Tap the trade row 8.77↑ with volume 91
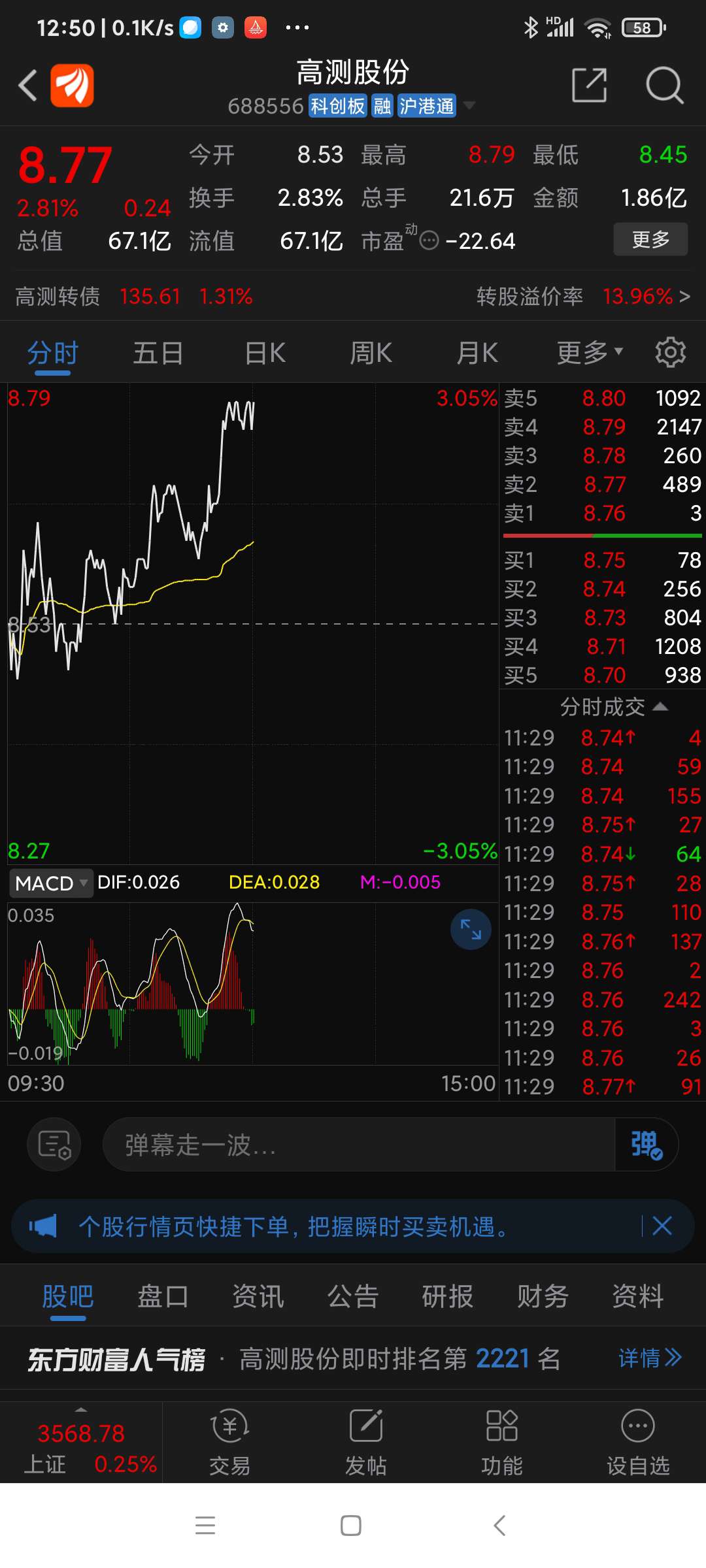Screen dimensions: 706x1568 pyautogui.click(x=603, y=1086)
